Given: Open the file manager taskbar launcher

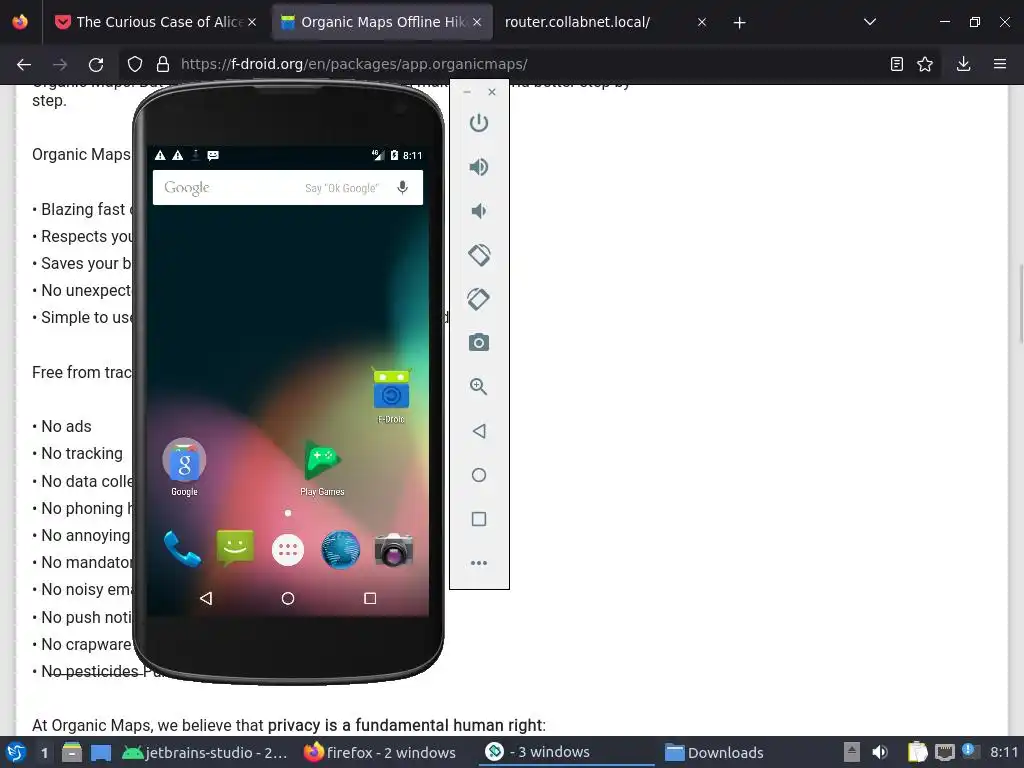Looking at the screenshot, I should 72,752.
